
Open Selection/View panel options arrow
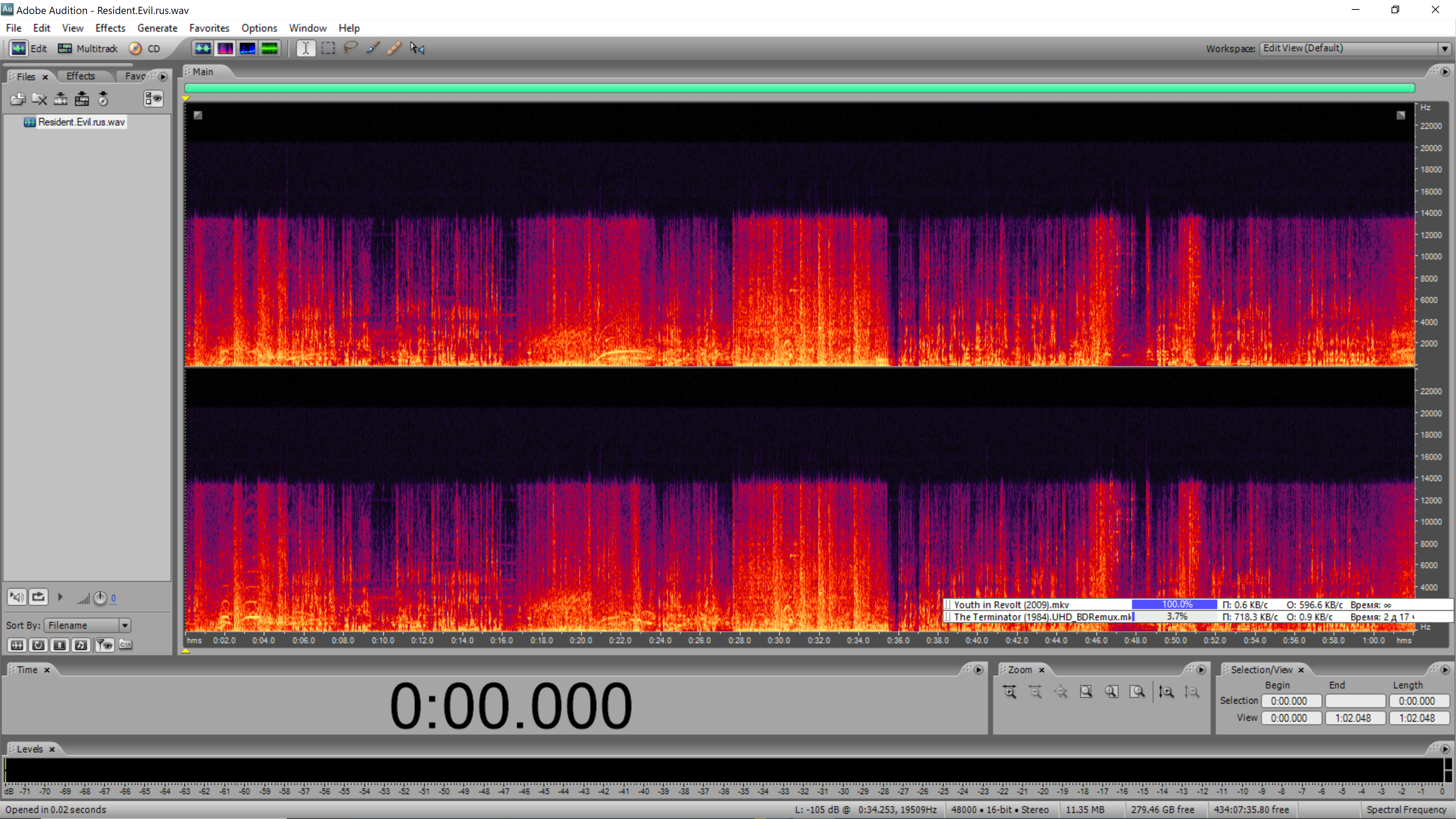[x=1445, y=670]
